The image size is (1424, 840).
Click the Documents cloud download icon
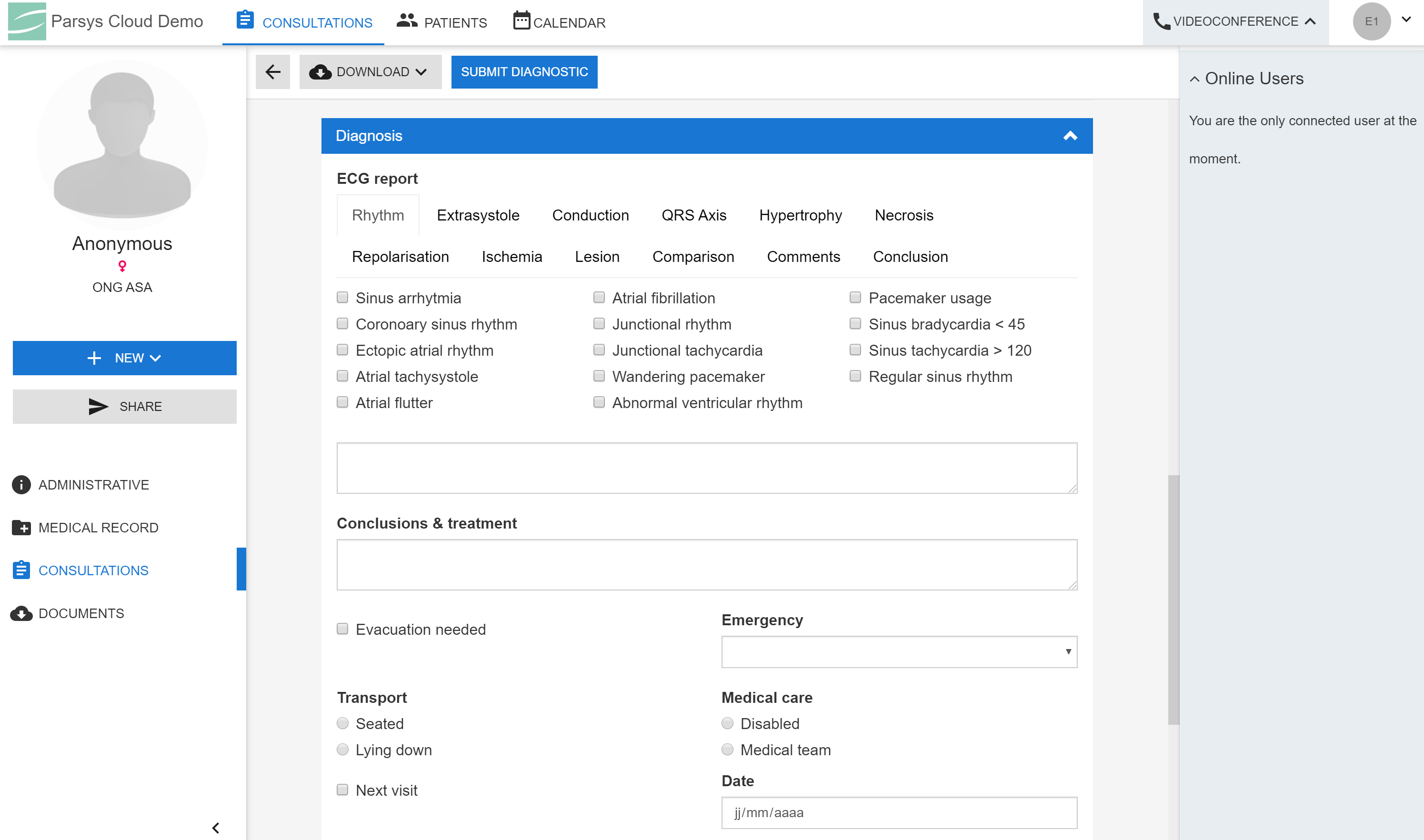[21, 614]
